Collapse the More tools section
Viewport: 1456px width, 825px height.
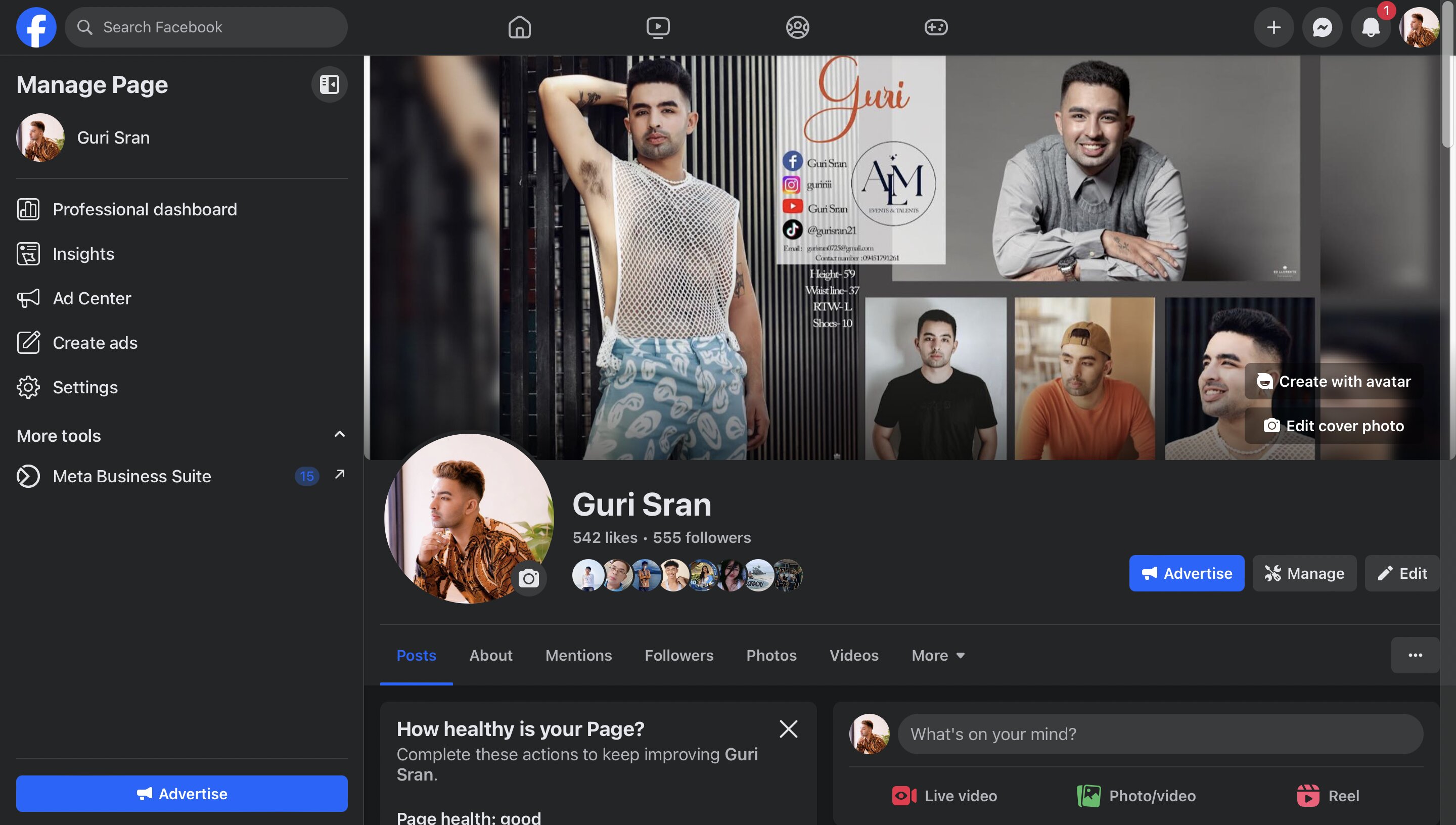click(339, 435)
